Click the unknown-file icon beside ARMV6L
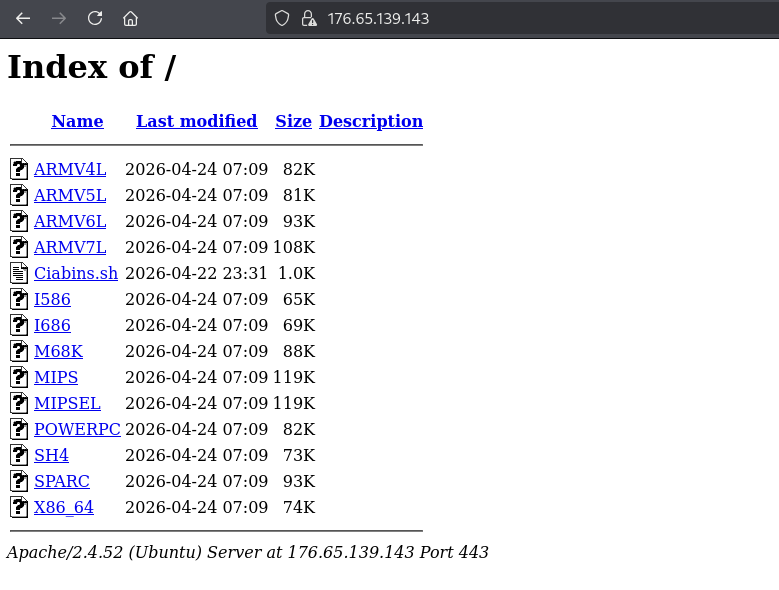Image resolution: width=779 pixels, height=590 pixels. 19,221
